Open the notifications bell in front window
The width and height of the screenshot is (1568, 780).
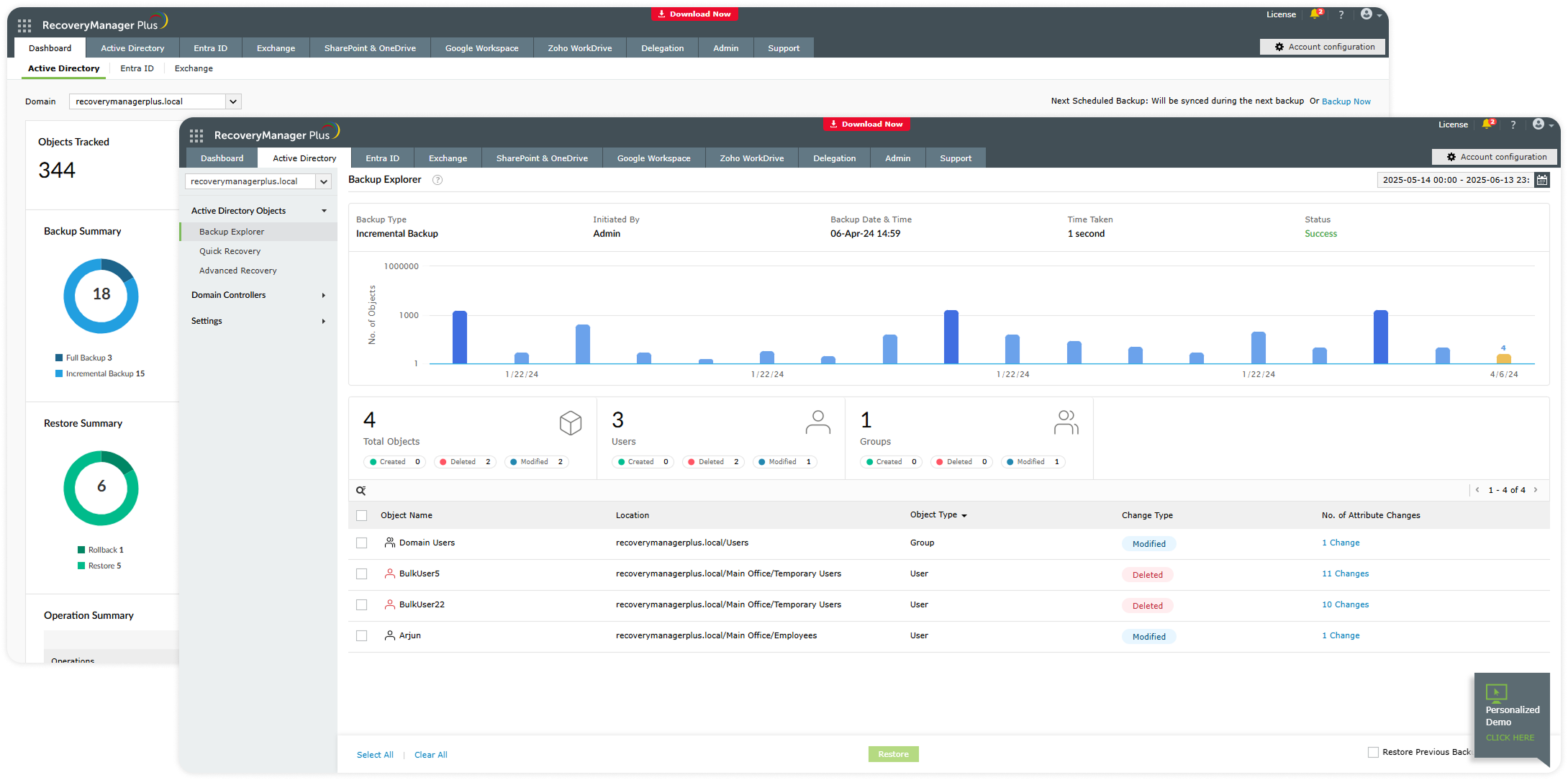point(1487,124)
